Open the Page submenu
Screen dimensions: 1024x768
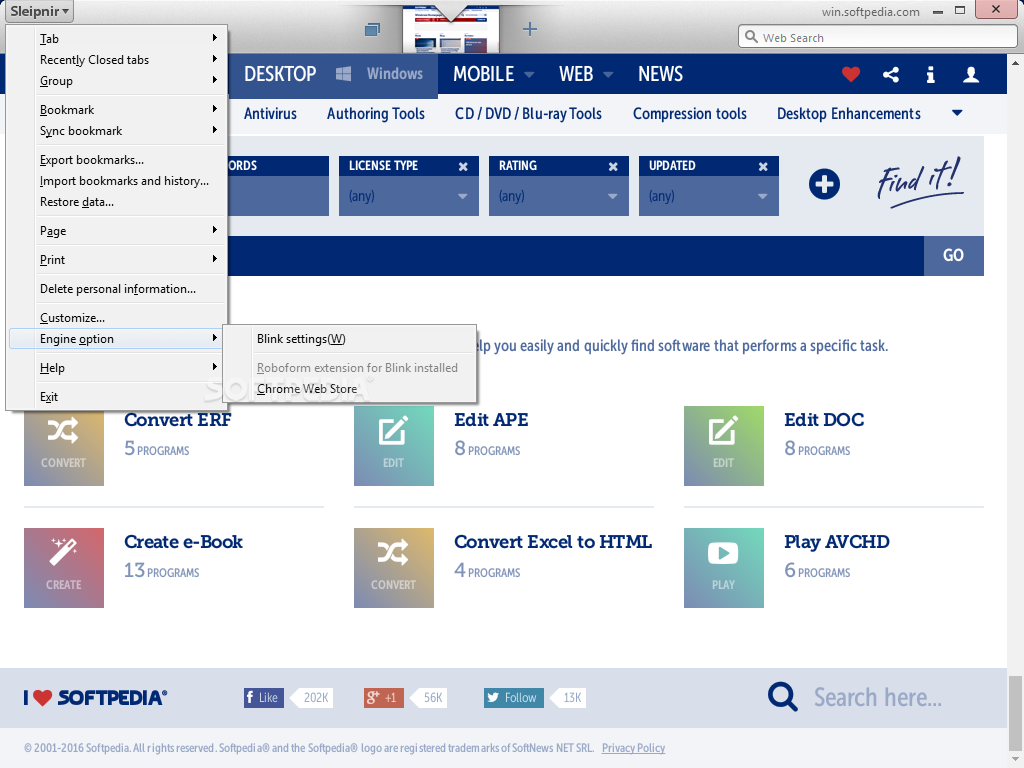tap(116, 231)
